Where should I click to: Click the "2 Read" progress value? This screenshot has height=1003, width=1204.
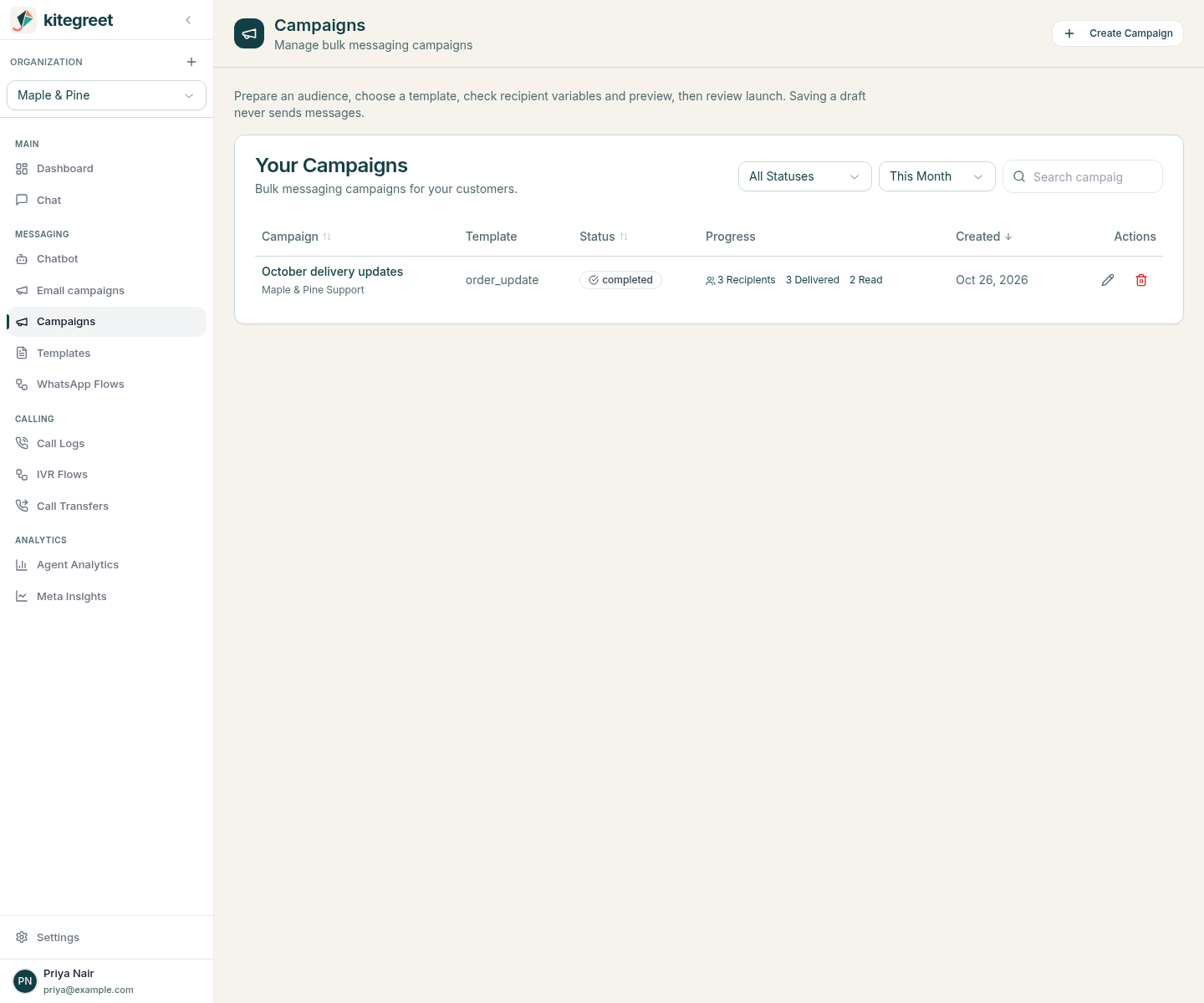point(866,280)
